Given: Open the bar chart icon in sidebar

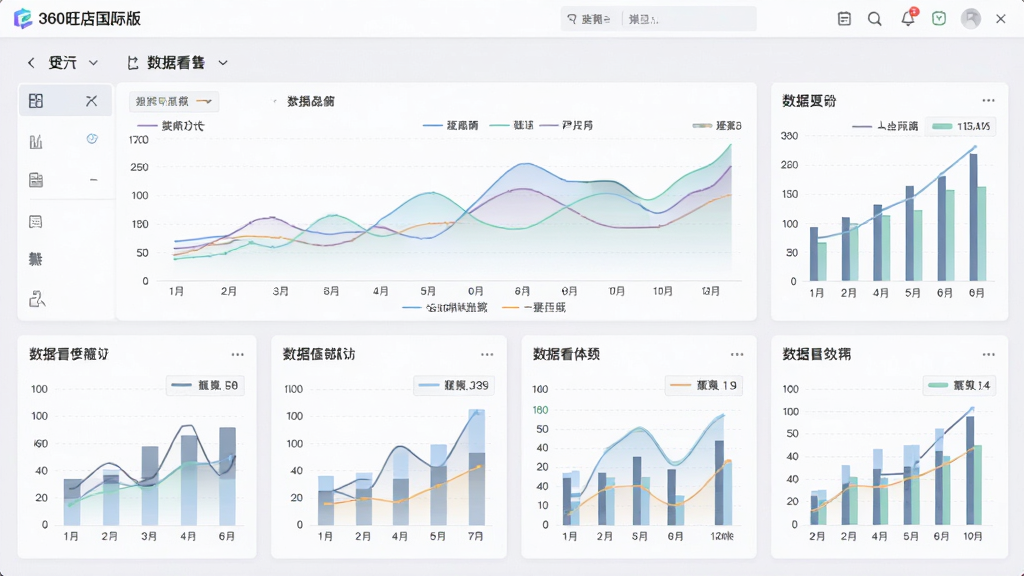Looking at the screenshot, I should click(x=36, y=142).
